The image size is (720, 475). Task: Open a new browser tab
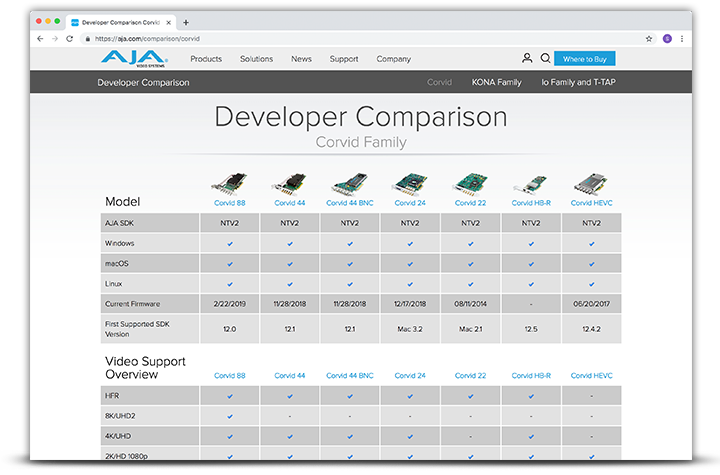(x=186, y=22)
